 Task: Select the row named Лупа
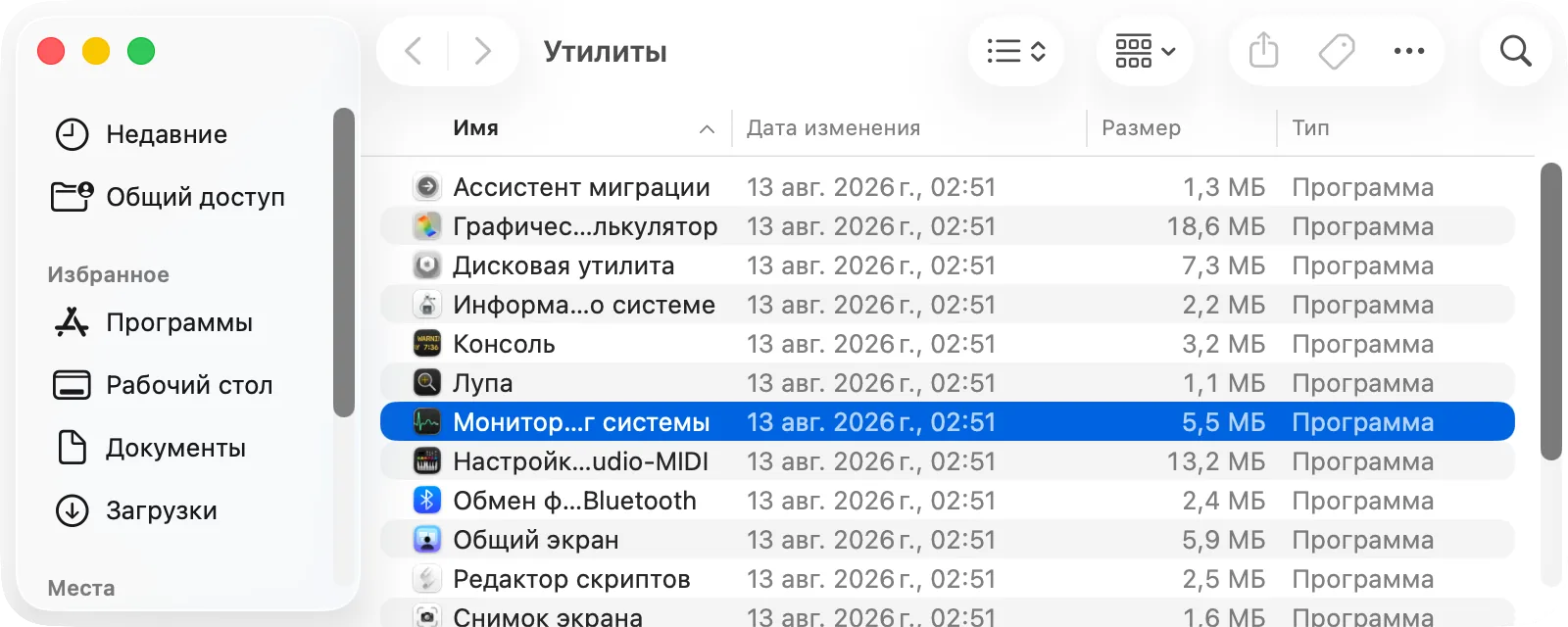pos(948,382)
